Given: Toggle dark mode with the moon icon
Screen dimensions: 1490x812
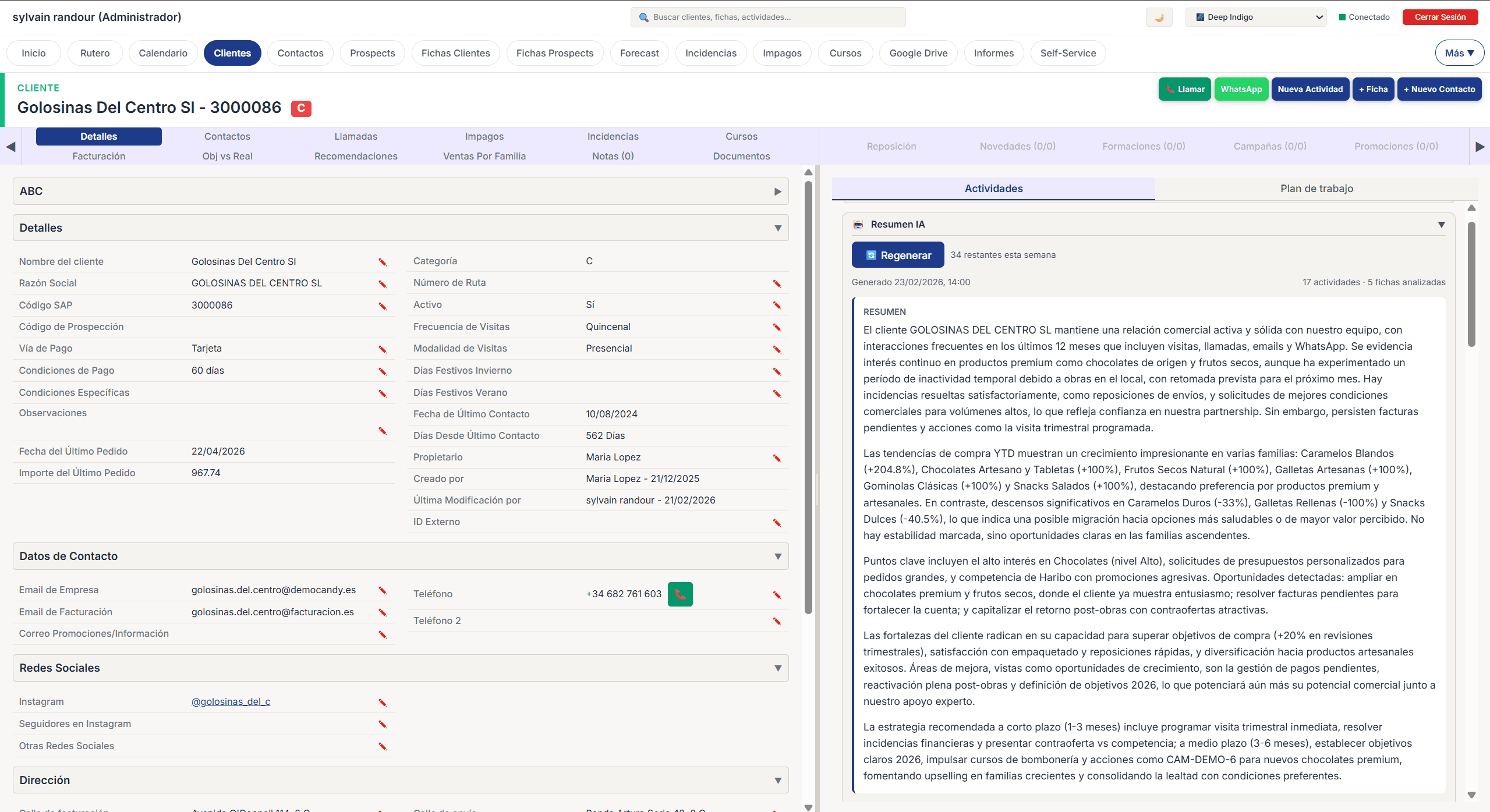Looking at the screenshot, I should 1159,17.
